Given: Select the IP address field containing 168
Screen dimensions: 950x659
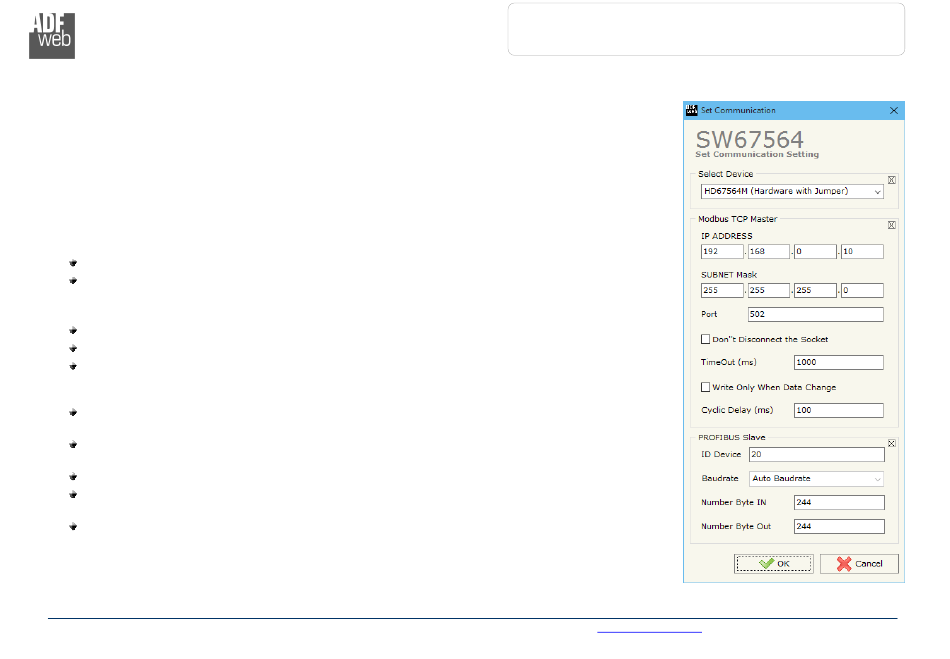Looking at the screenshot, I should pos(769,251).
